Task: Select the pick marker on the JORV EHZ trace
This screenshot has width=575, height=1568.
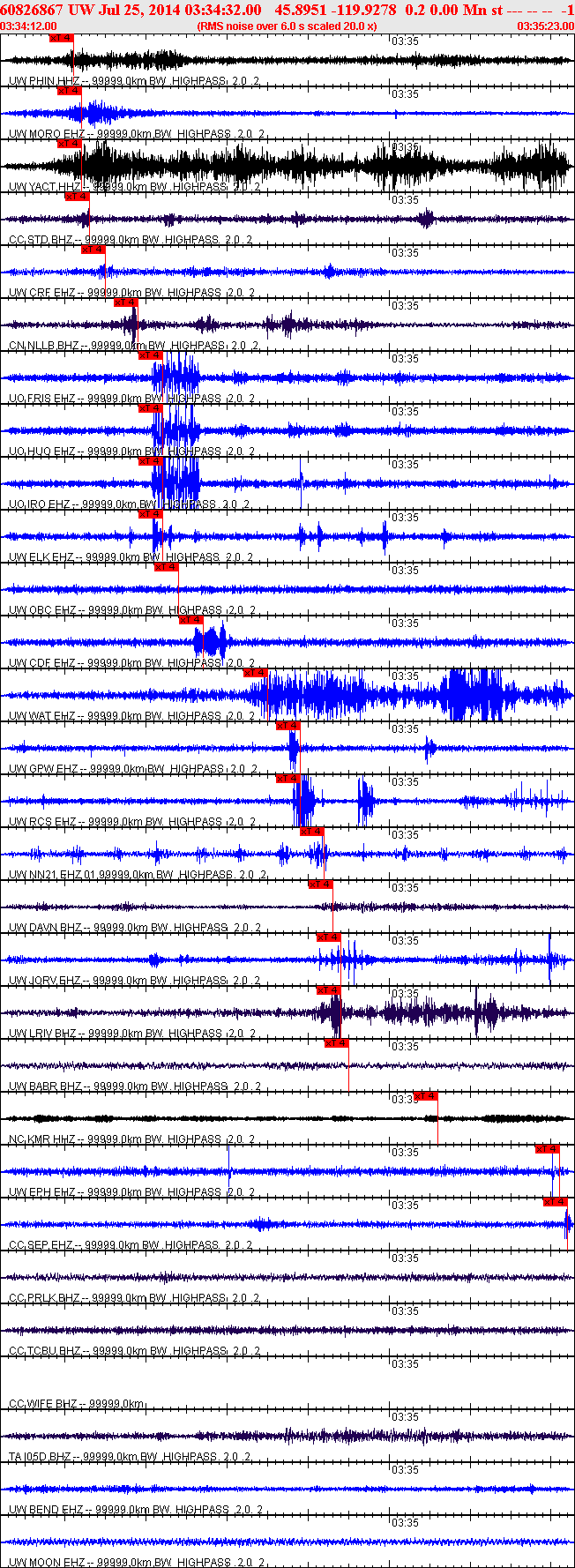Action: (329, 937)
